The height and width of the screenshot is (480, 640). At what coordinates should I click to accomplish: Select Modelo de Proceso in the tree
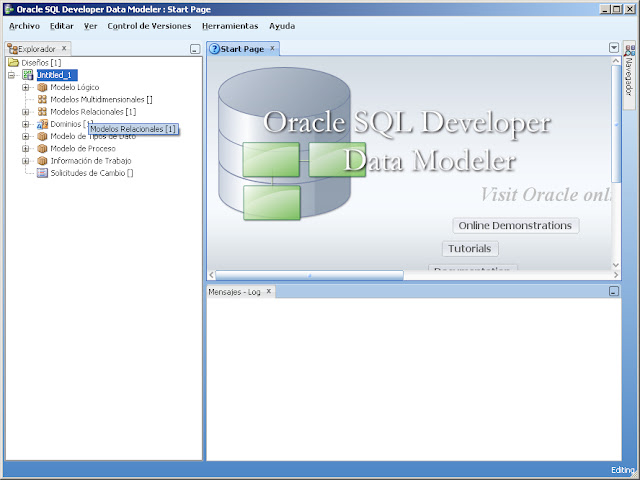click(x=83, y=149)
